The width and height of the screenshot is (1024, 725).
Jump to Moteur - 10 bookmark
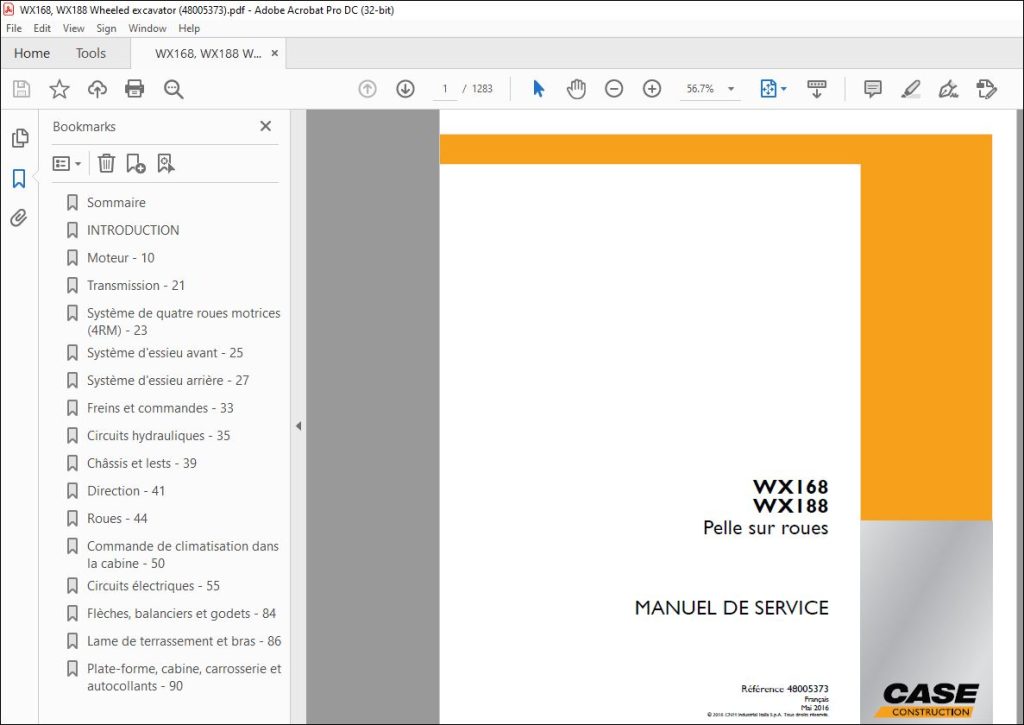click(121, 257)
